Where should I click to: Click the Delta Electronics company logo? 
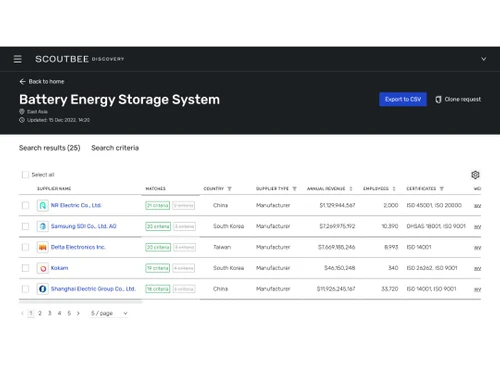click(43, 247)
